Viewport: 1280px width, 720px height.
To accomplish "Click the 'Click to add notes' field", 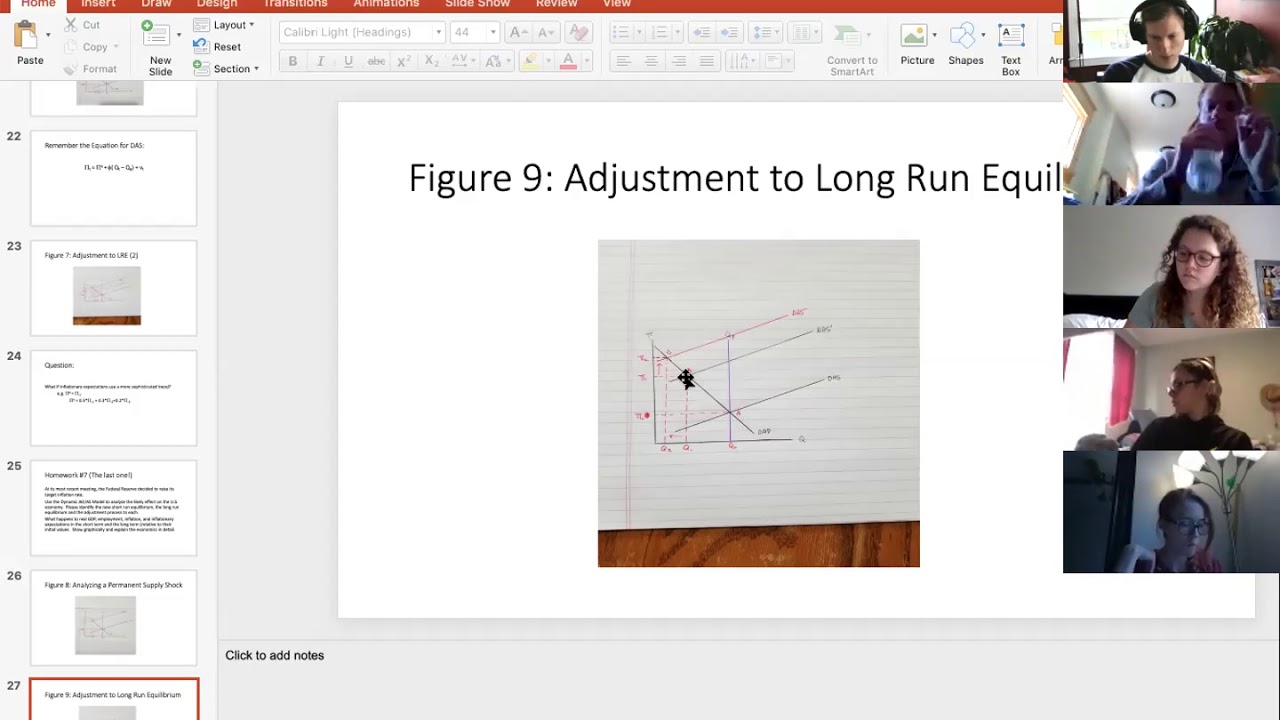I will pos(274,655).
